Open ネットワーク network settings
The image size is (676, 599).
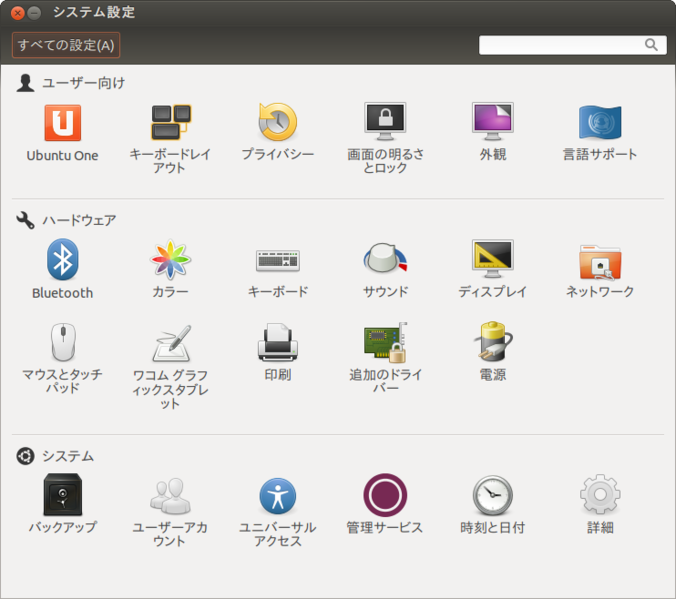click(x=600, y=261)
